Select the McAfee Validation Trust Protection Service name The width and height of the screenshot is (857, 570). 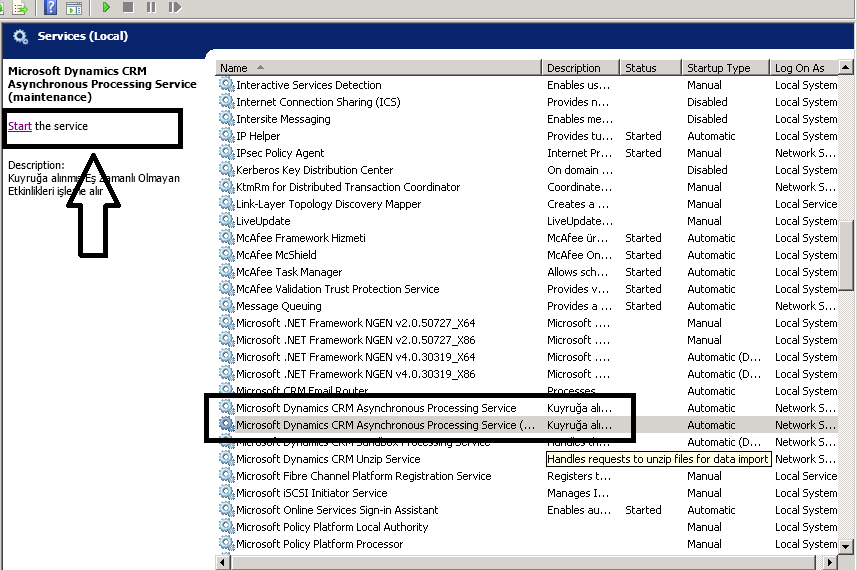tap(338, 289)
